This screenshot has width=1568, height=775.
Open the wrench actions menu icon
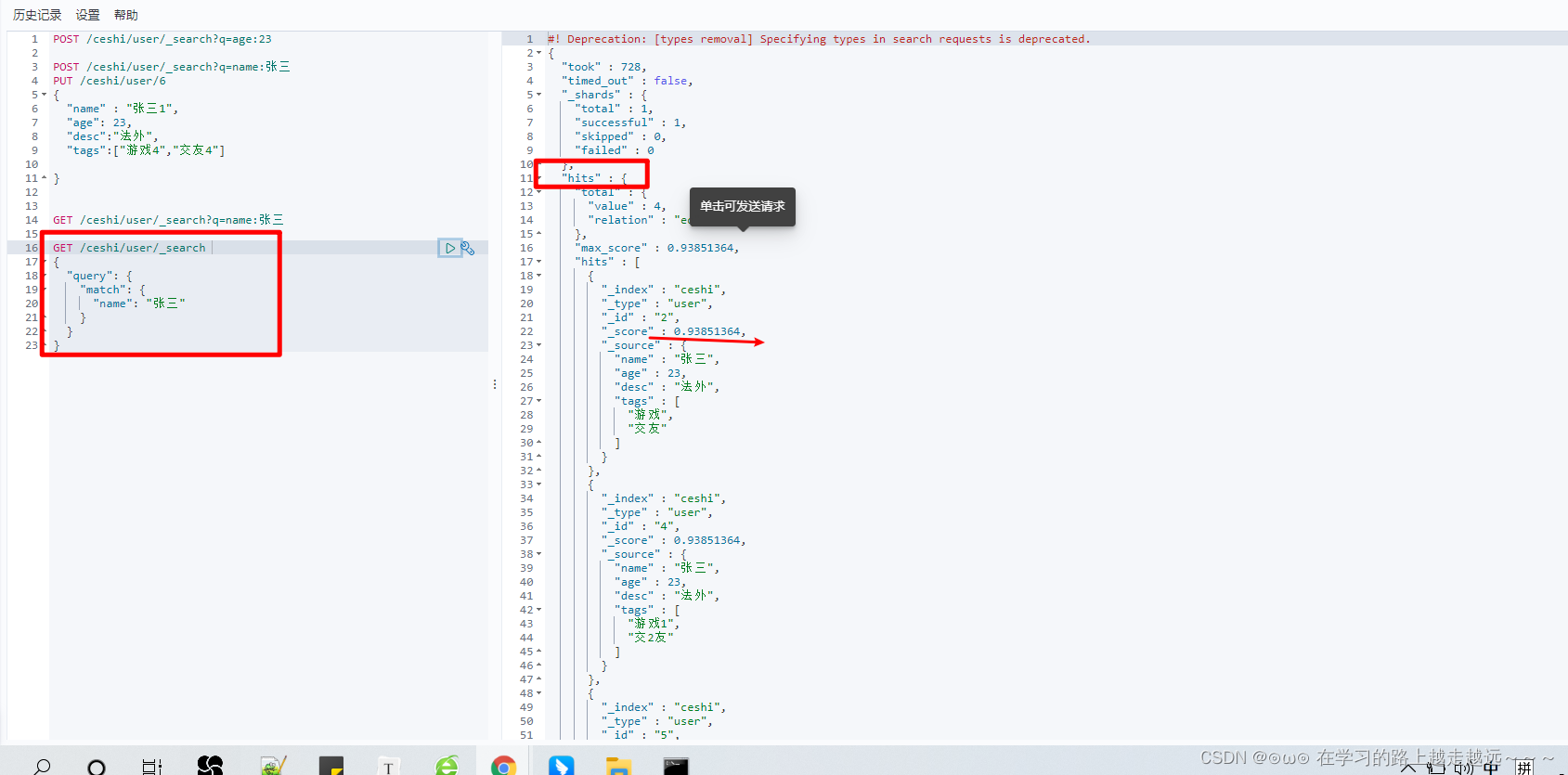pos(468,249)
